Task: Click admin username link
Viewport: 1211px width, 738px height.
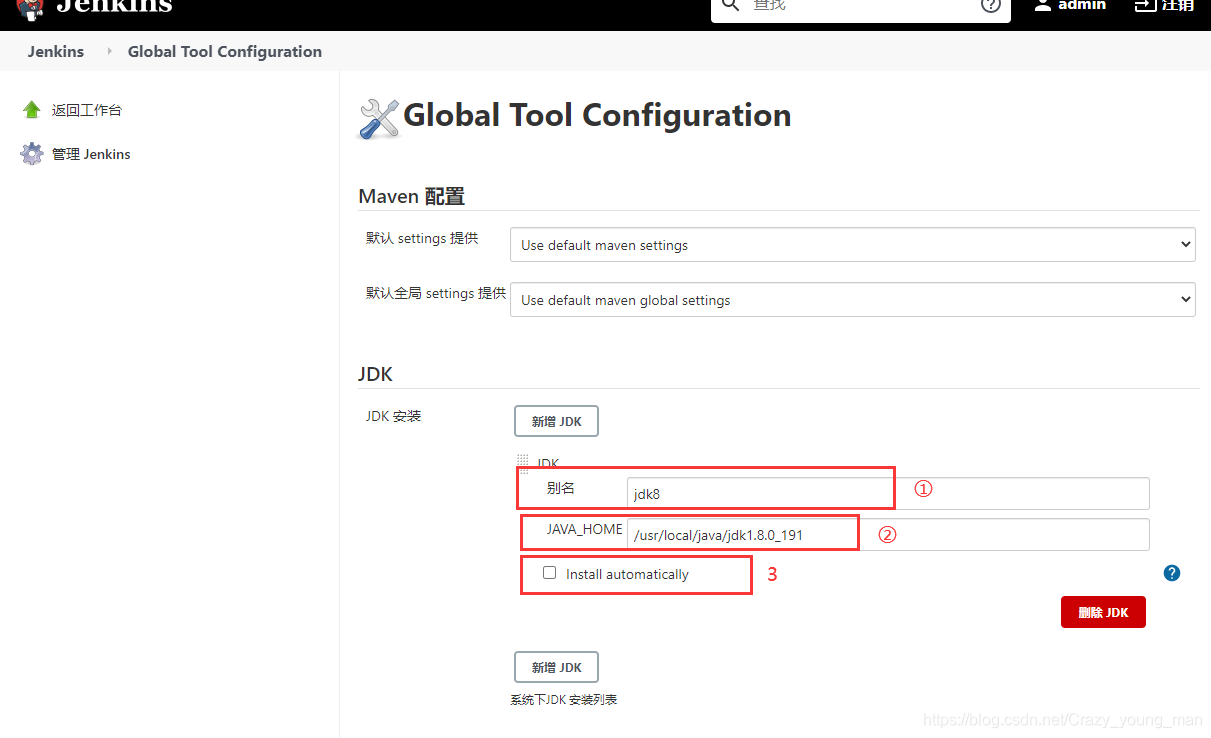Action: pos(1082,5)
